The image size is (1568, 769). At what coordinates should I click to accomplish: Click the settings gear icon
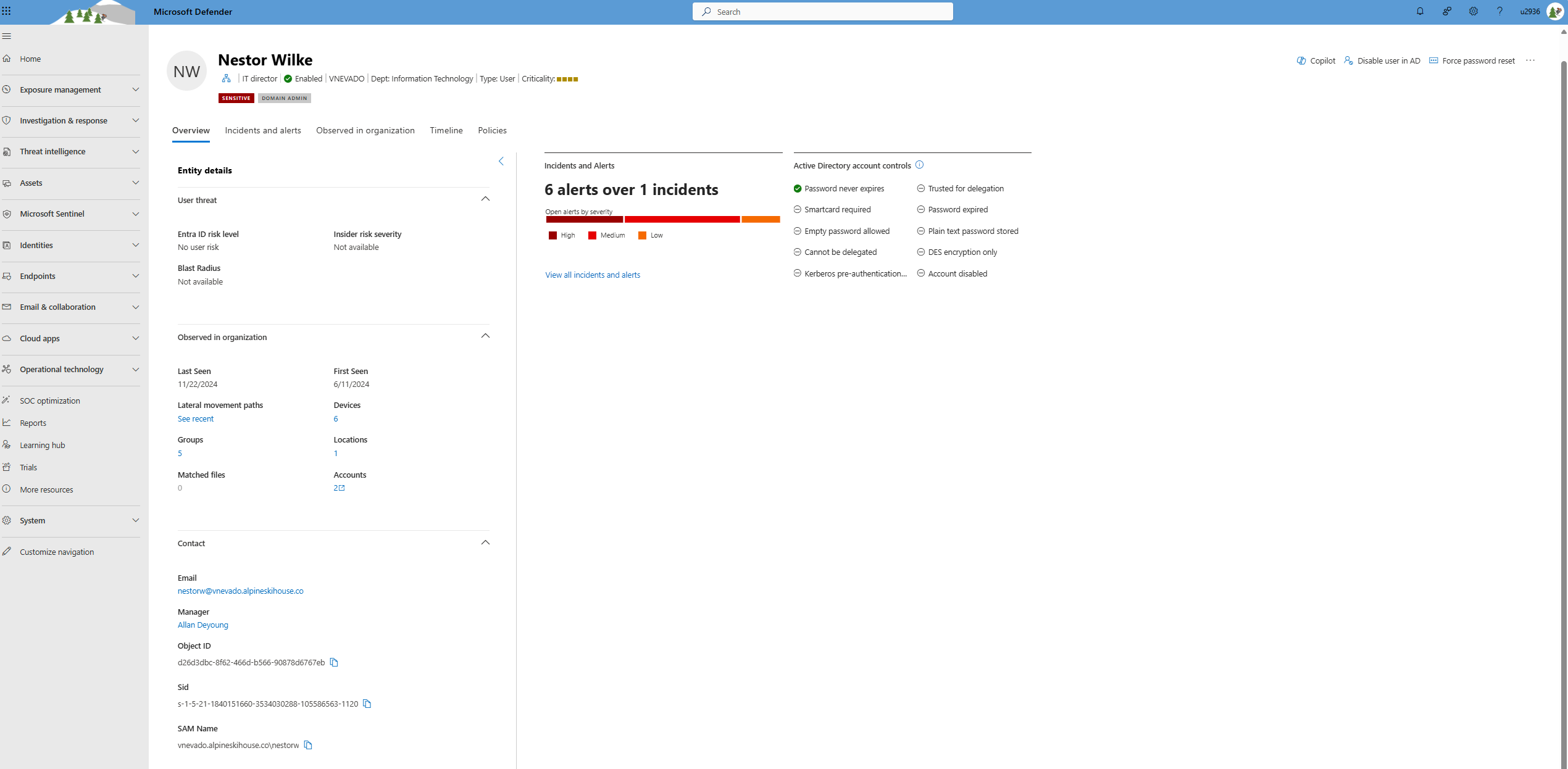click(1473, 11)
